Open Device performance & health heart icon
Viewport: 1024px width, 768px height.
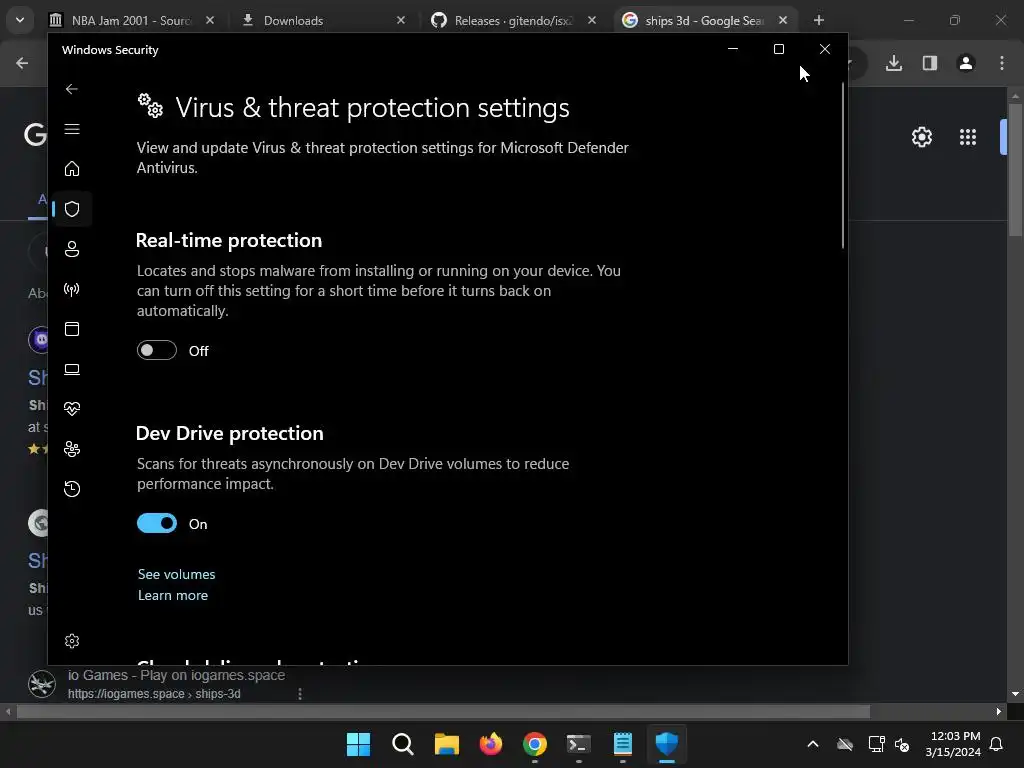click(72, 409)
